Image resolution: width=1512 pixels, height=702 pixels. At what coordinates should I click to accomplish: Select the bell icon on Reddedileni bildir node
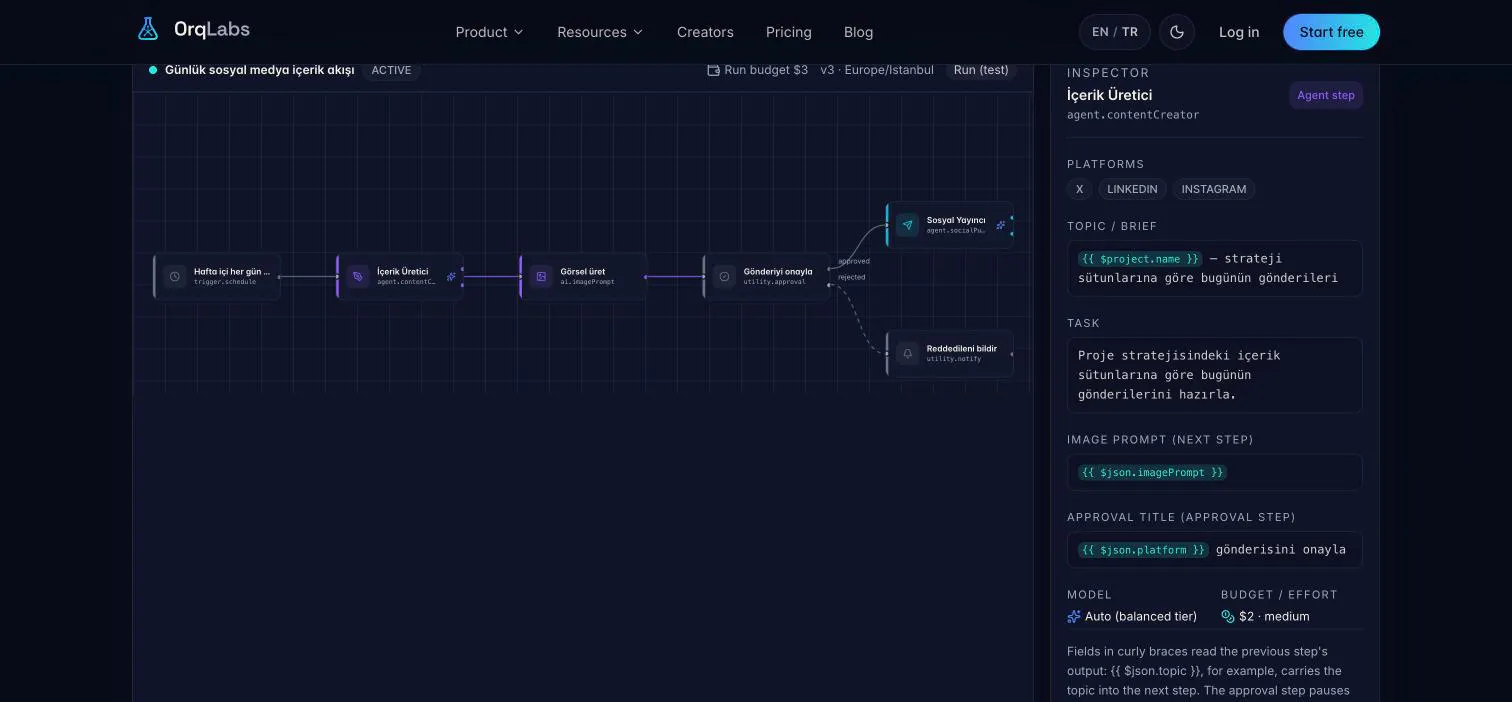[x=907, y=353]
